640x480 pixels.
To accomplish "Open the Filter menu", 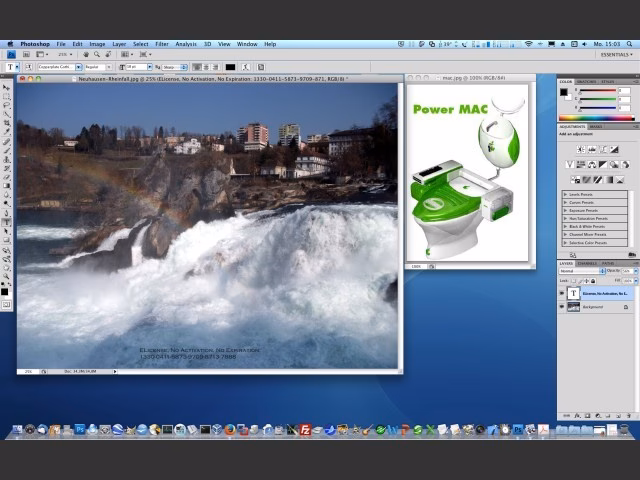I will (162, 44).
